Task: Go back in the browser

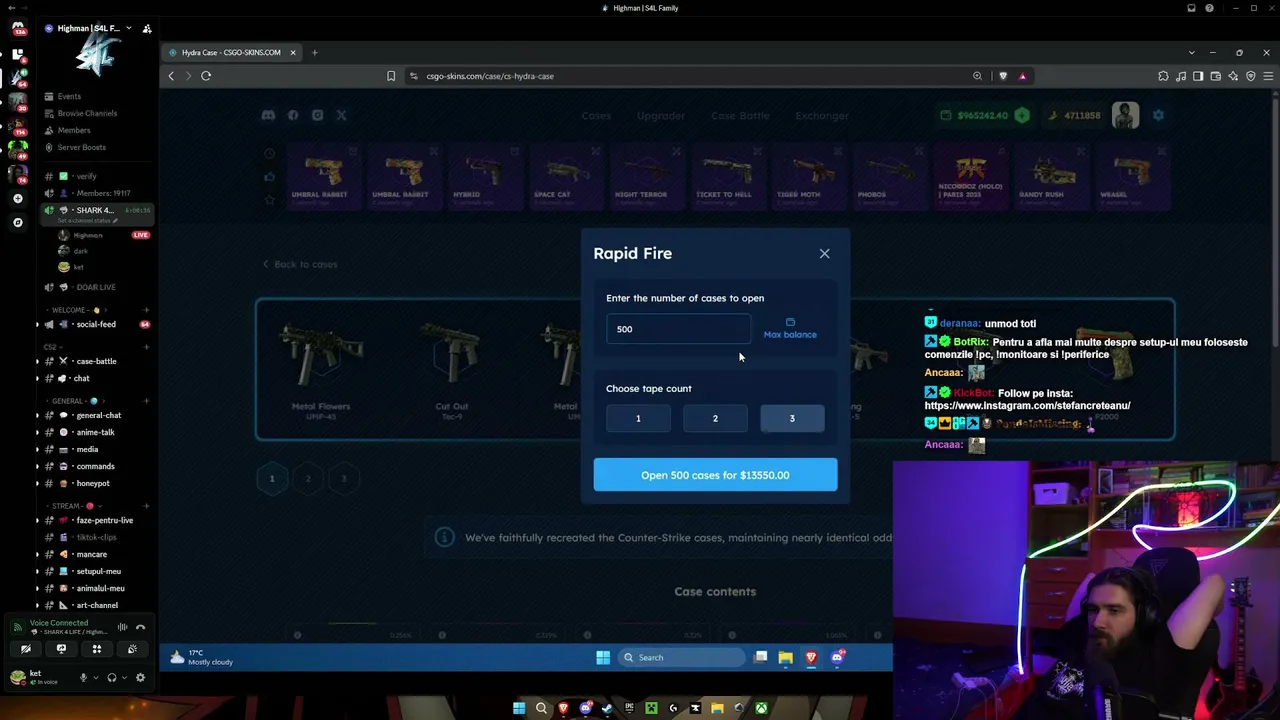Action: point(171,76)
